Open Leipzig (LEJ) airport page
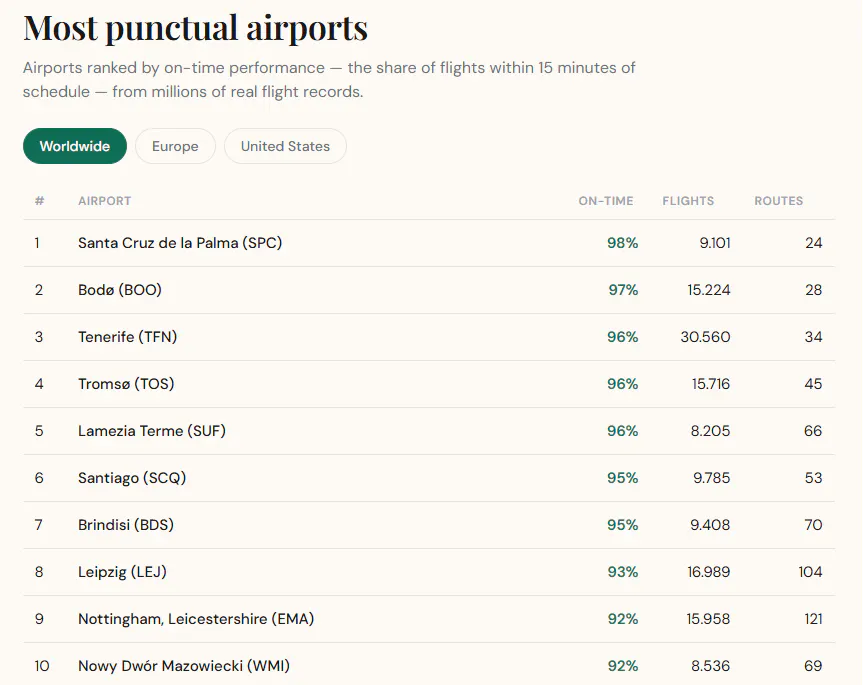863x685 pixels. tap(122, 572)
